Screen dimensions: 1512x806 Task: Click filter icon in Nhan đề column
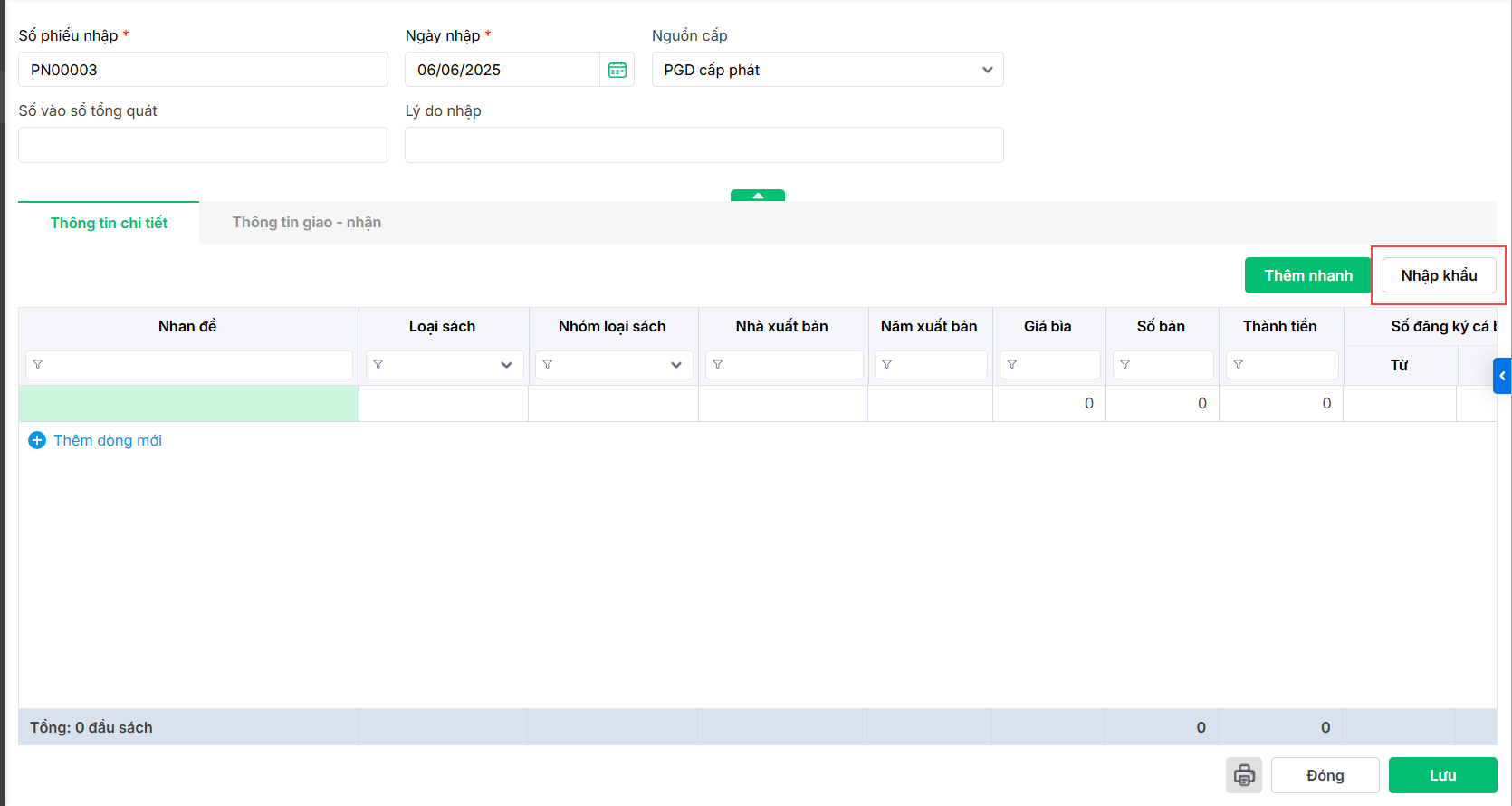tap(38, 365)
